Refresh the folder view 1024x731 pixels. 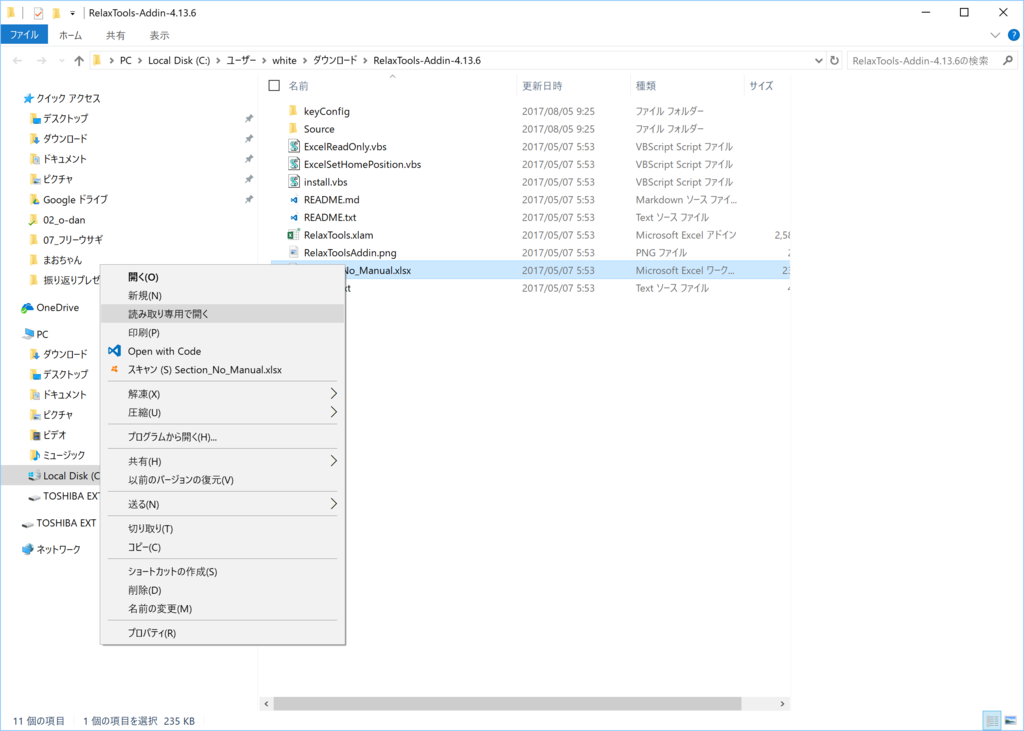click(x=834, y=60)
